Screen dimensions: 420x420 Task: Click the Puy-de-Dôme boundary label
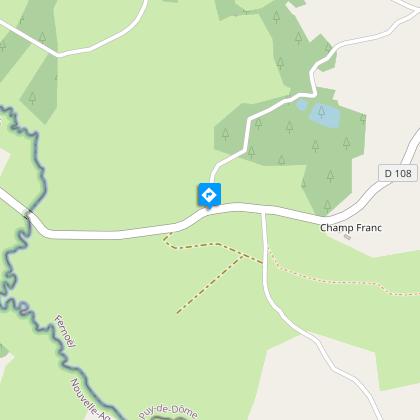point(169,411)
